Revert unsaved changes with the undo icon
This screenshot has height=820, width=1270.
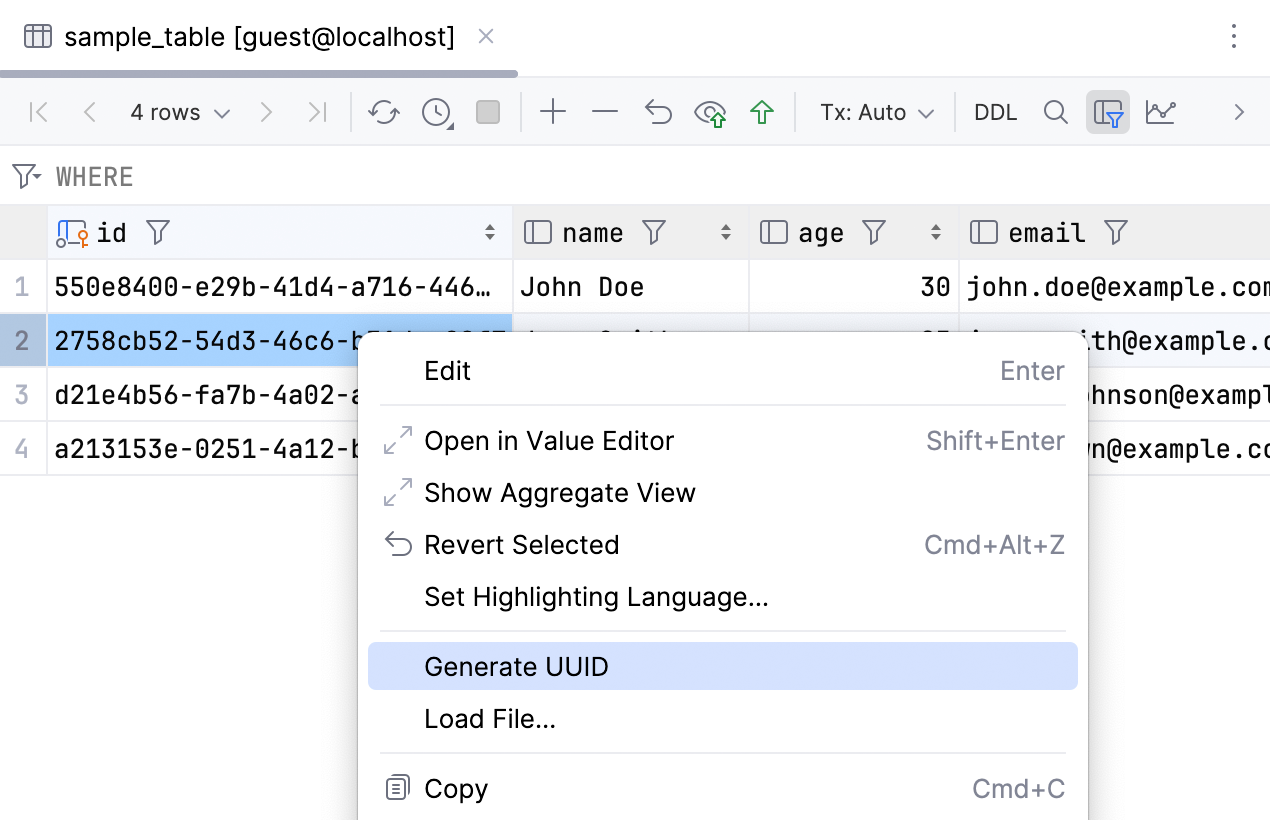coord(657,112)
